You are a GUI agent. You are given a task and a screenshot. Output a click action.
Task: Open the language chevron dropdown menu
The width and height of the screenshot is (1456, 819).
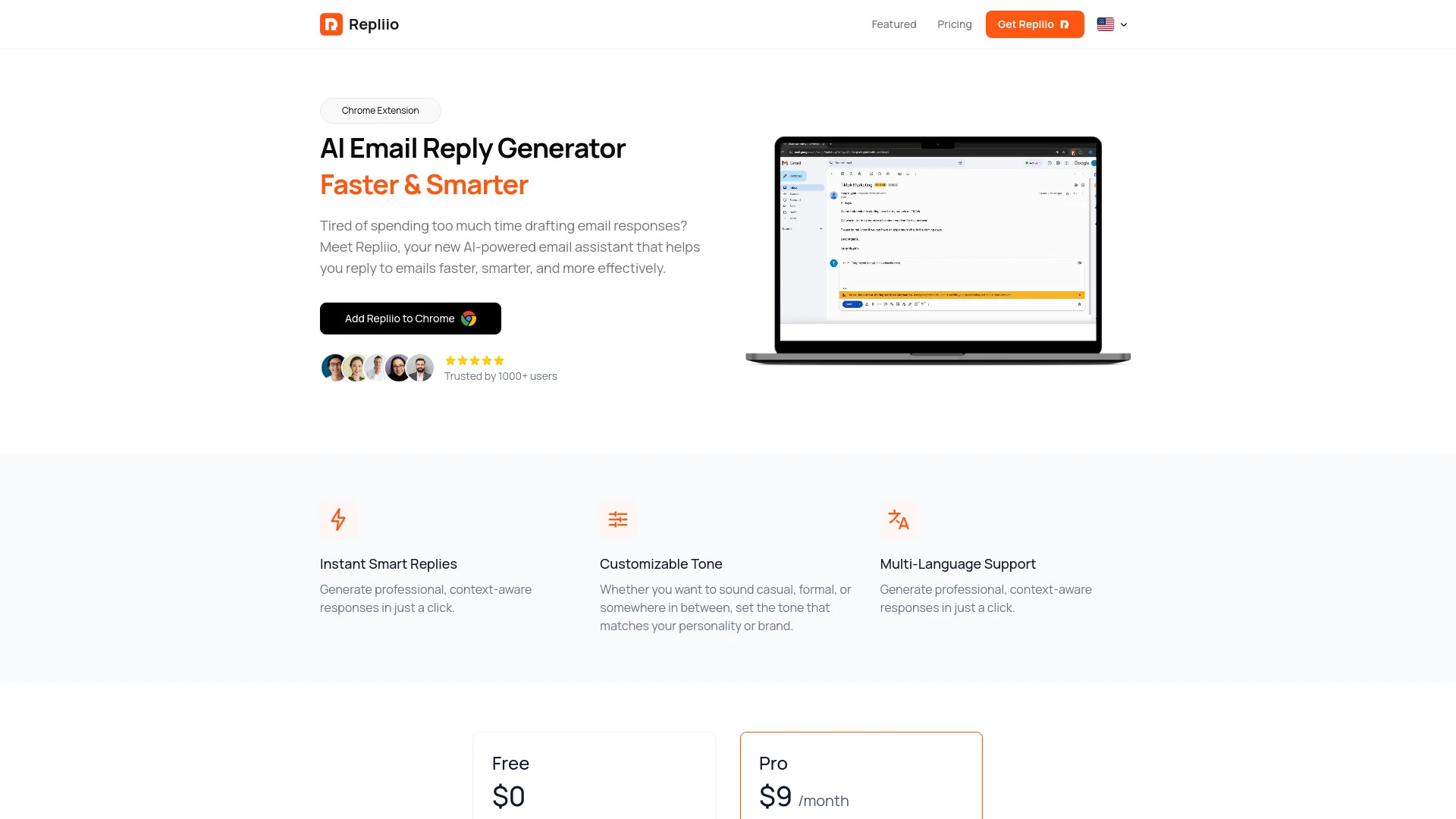tap(1123, 24)
